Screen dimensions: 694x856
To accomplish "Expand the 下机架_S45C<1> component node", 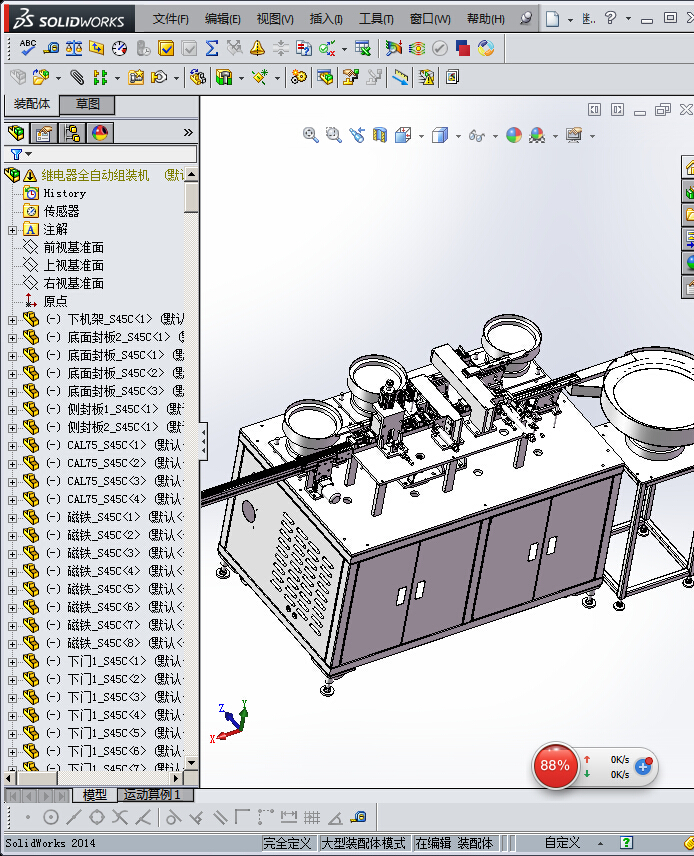I will pyautogui.click(x=12, y=320).
